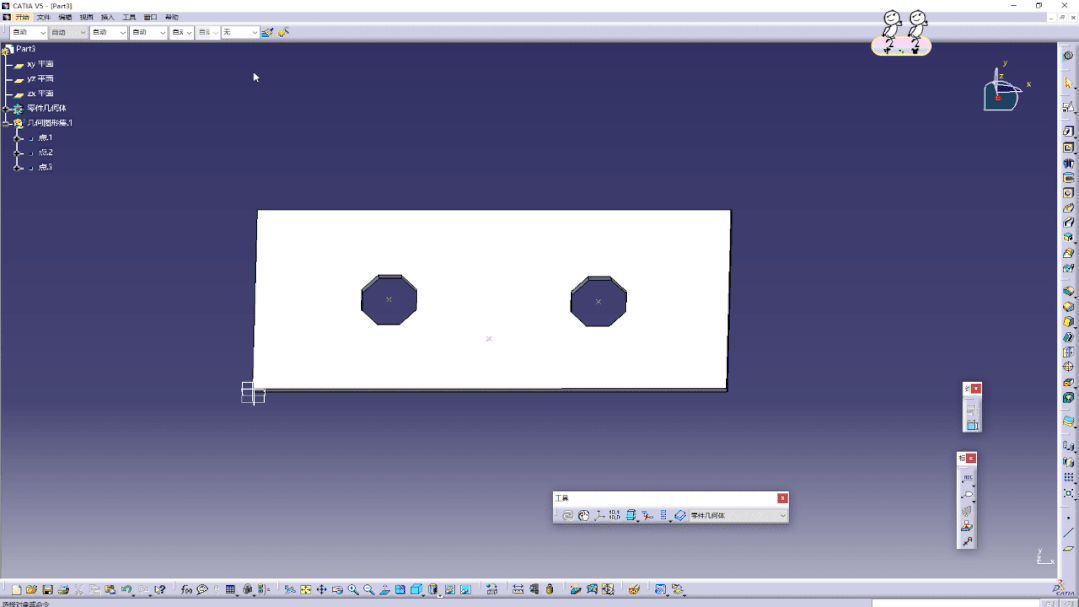
Task: Click the Pan view icon
Action: [x=321, y=590]
